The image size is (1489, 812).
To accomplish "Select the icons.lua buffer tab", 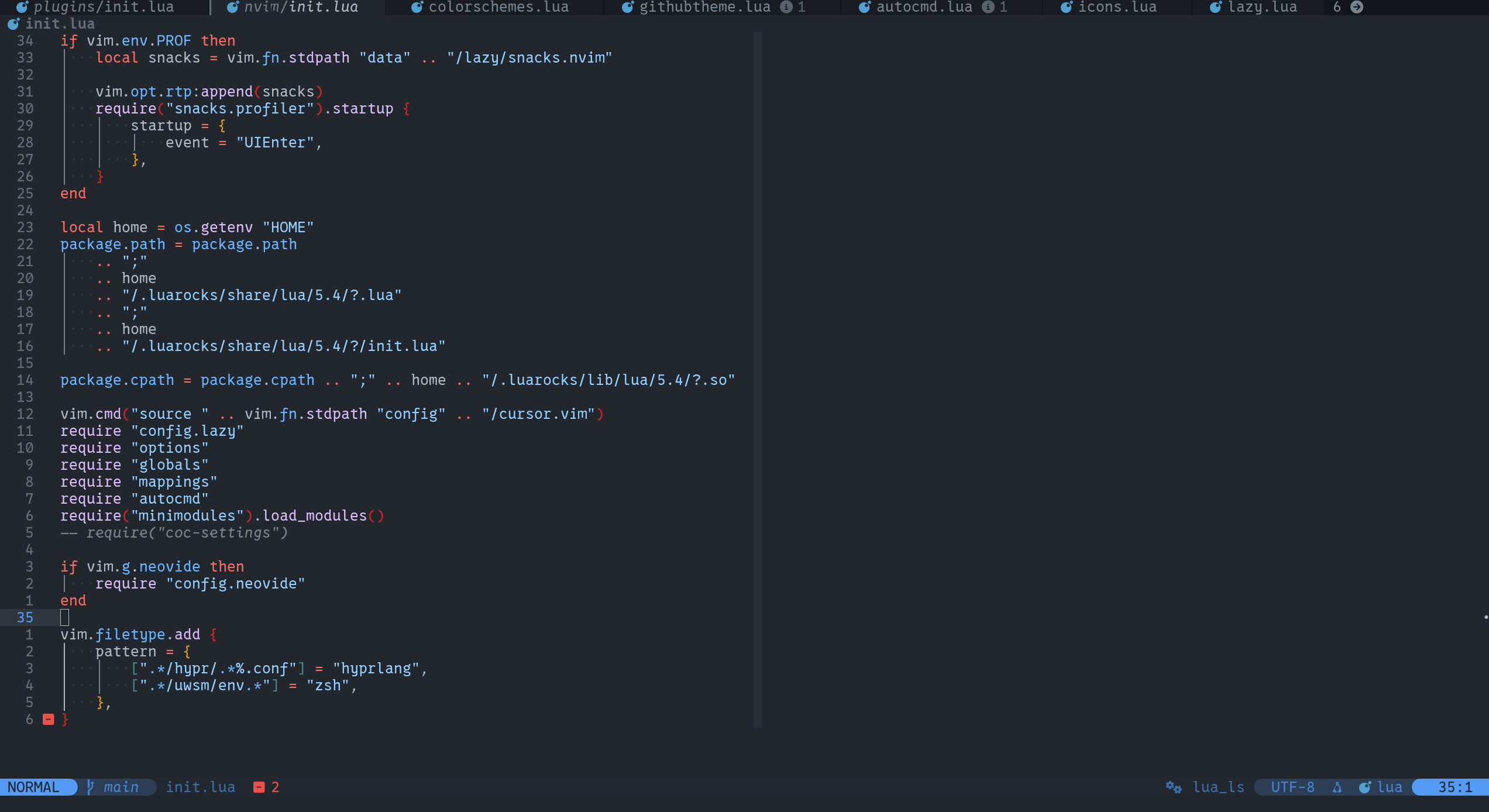I will click(x=1117, y=7).
